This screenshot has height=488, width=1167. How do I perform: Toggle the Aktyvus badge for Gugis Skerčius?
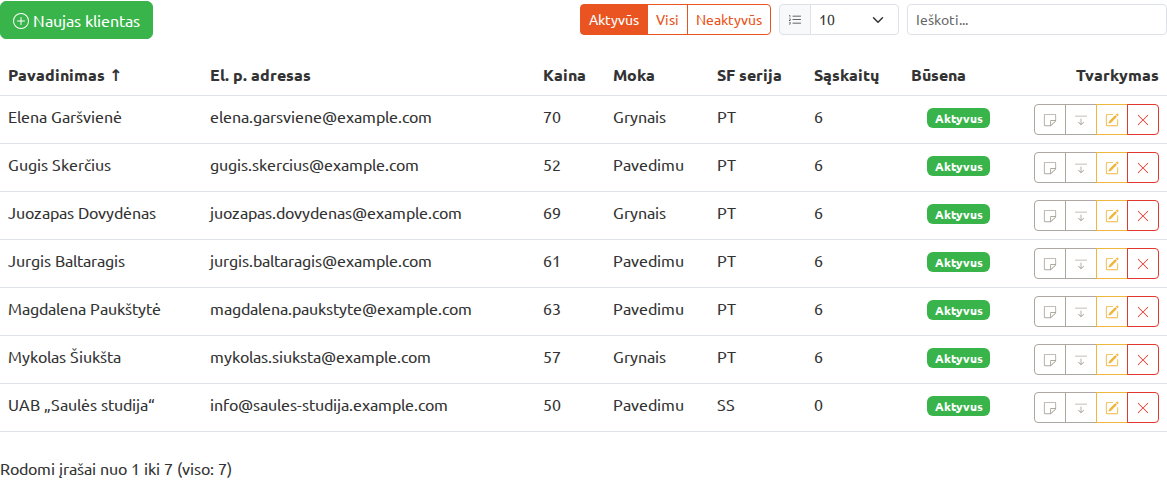click(958, 167)
